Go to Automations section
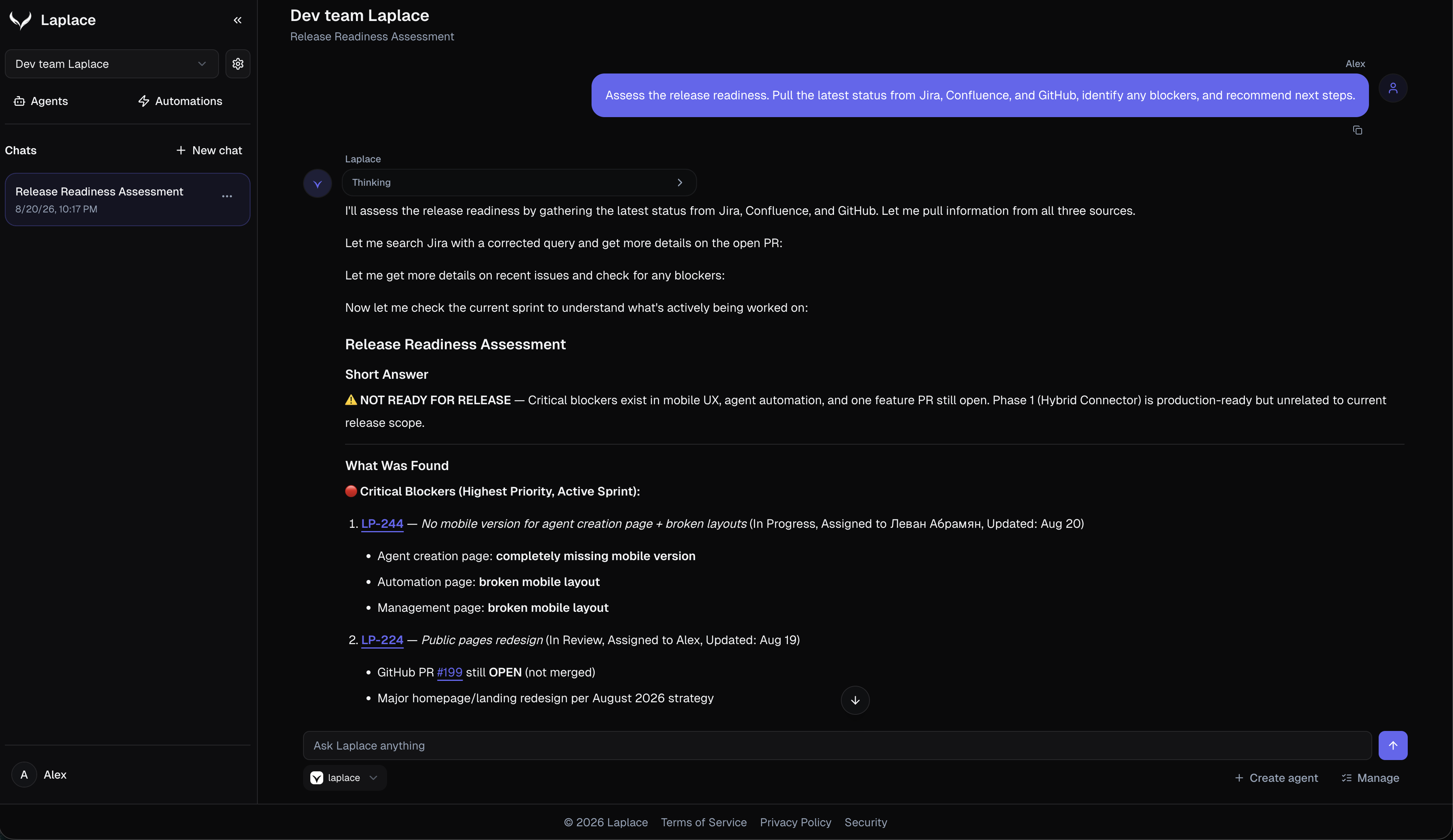Viewport: 1453px width, 840px height. tap(180, 101)
